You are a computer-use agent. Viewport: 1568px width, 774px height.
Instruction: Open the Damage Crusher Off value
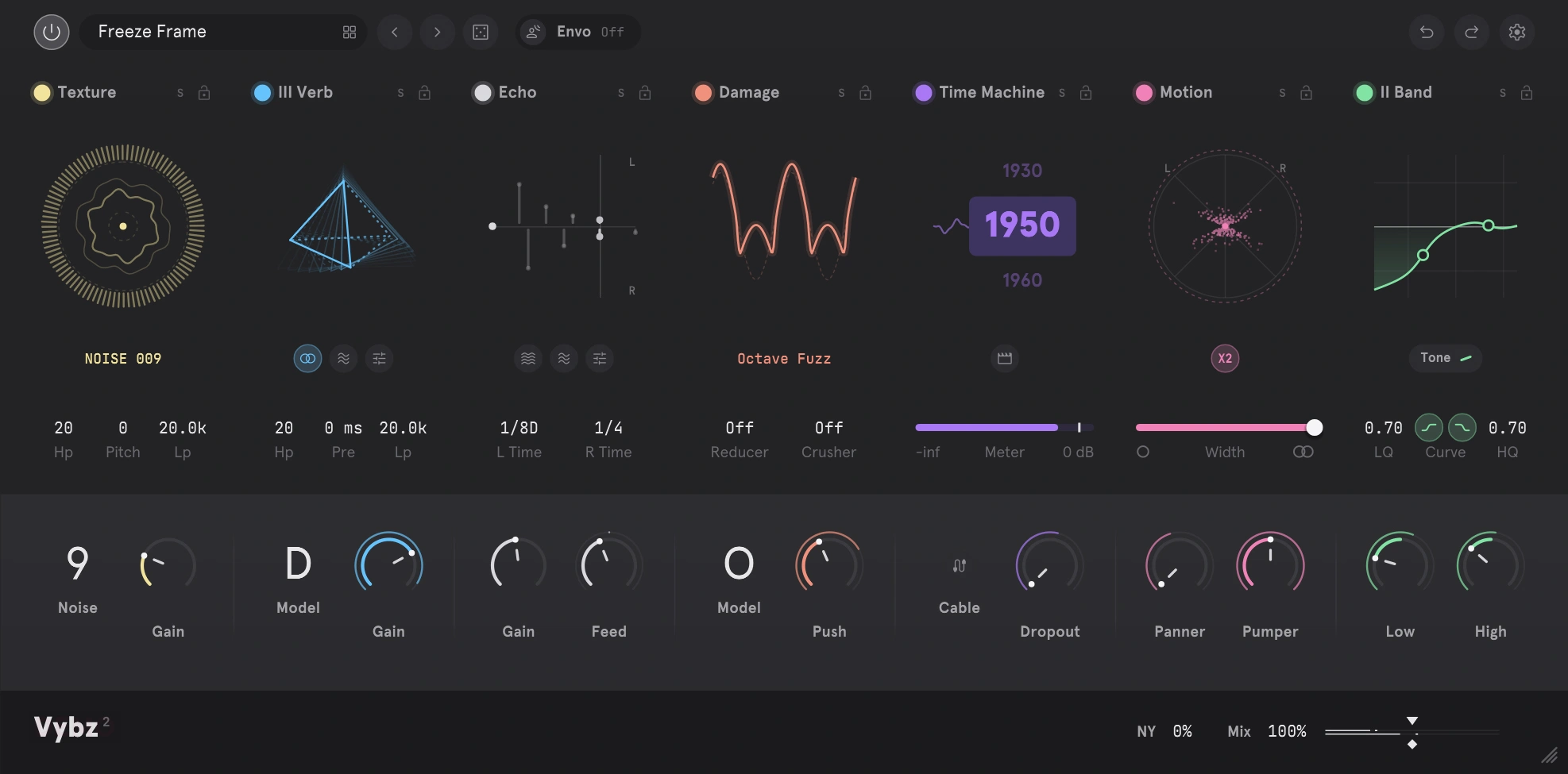(x=828, y=428)
